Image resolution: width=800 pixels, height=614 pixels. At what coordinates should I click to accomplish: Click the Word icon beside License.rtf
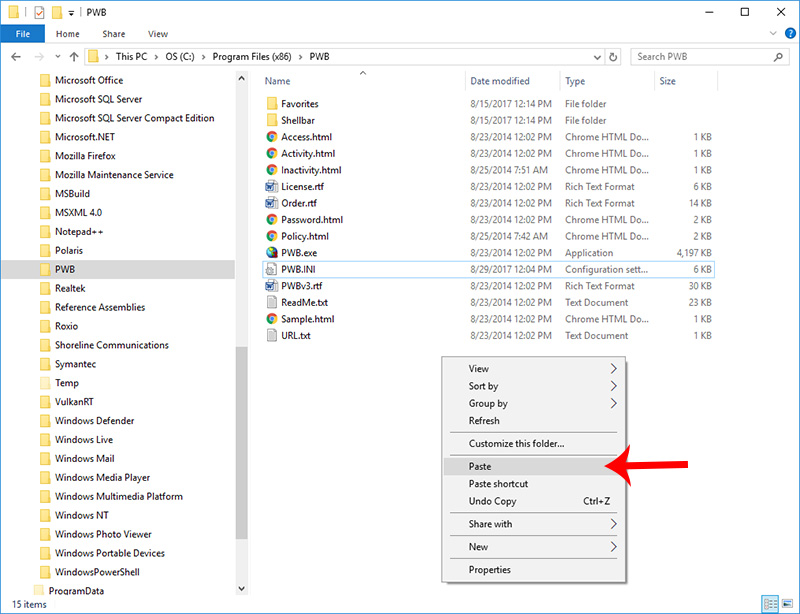[x=272, y=186]
